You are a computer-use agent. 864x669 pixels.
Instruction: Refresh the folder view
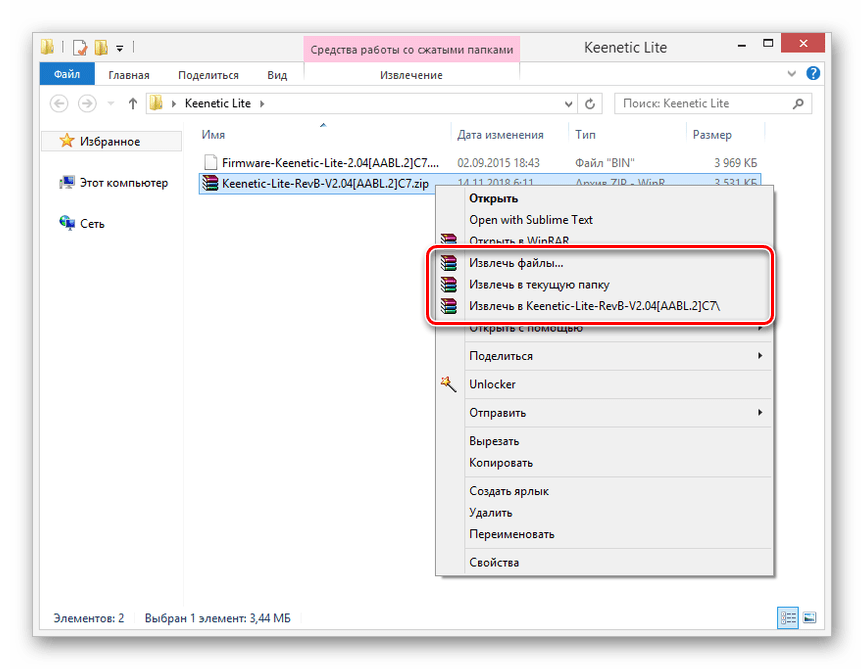click(590, 104)
